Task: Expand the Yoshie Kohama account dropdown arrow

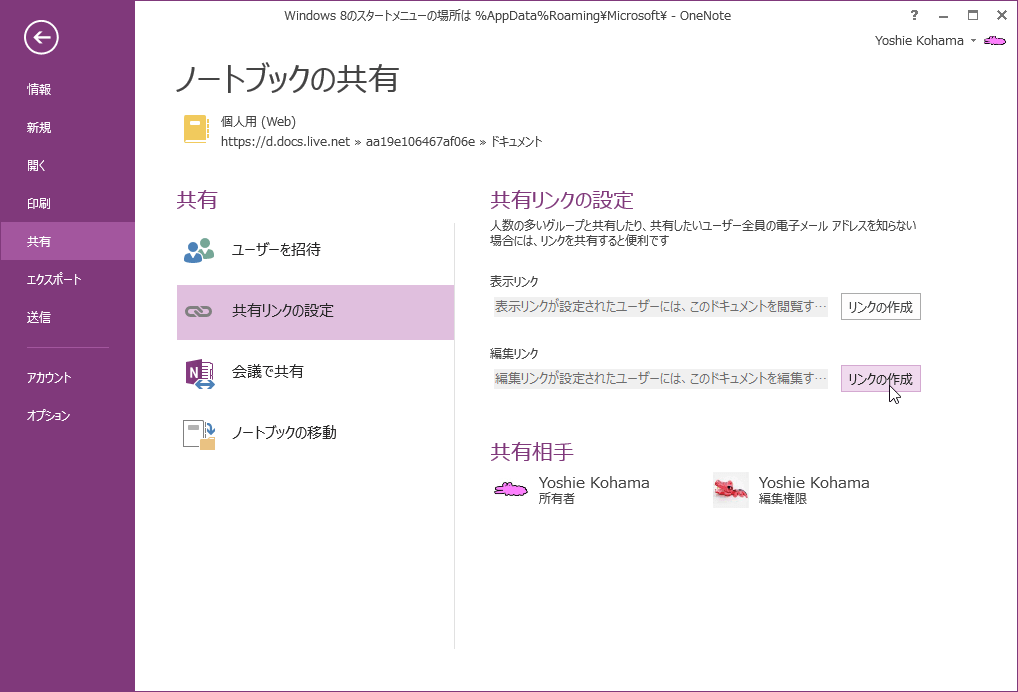Action: pyautogui.click(x=973, y=41)
